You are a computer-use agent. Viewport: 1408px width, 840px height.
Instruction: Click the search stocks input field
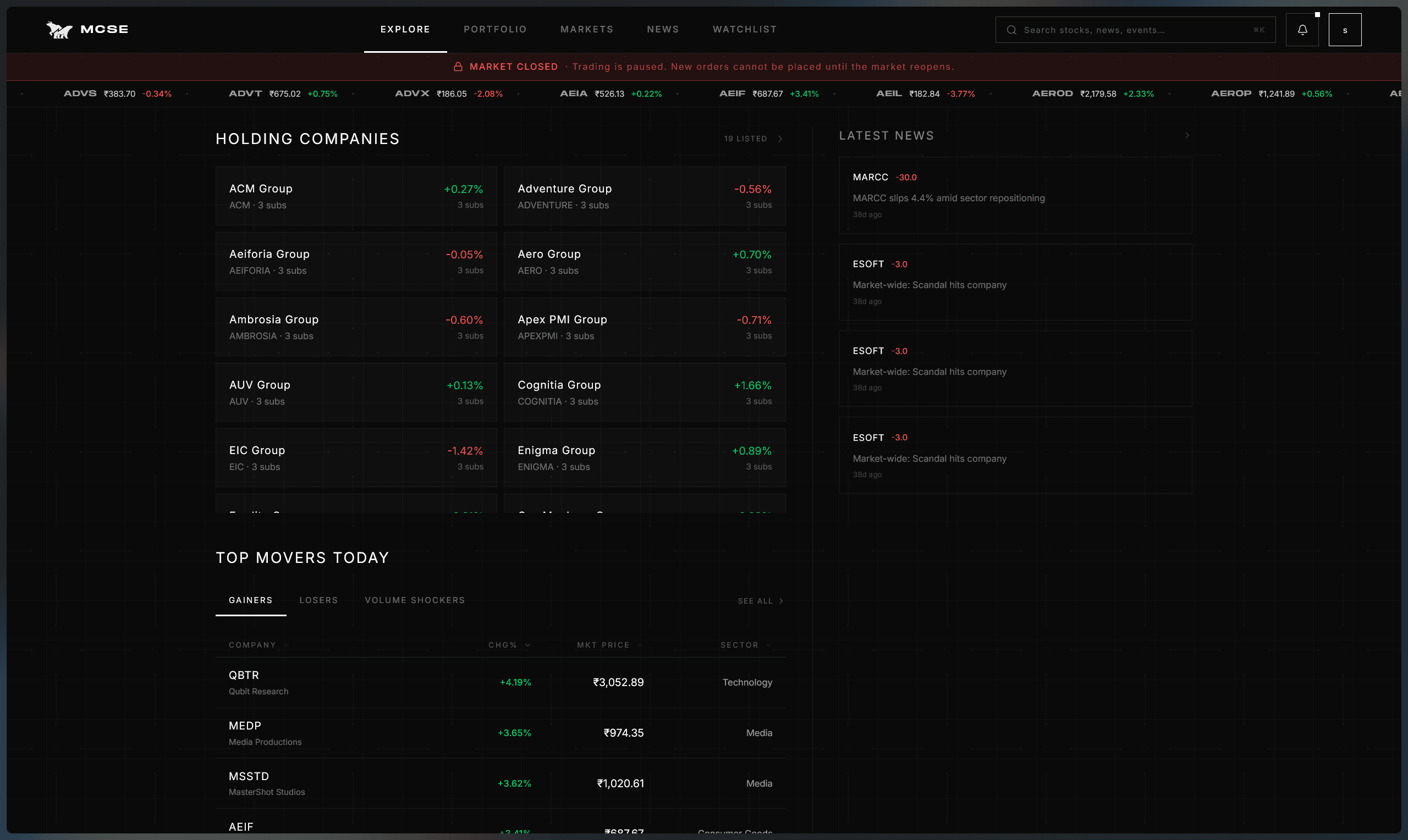click(1135, 30)
